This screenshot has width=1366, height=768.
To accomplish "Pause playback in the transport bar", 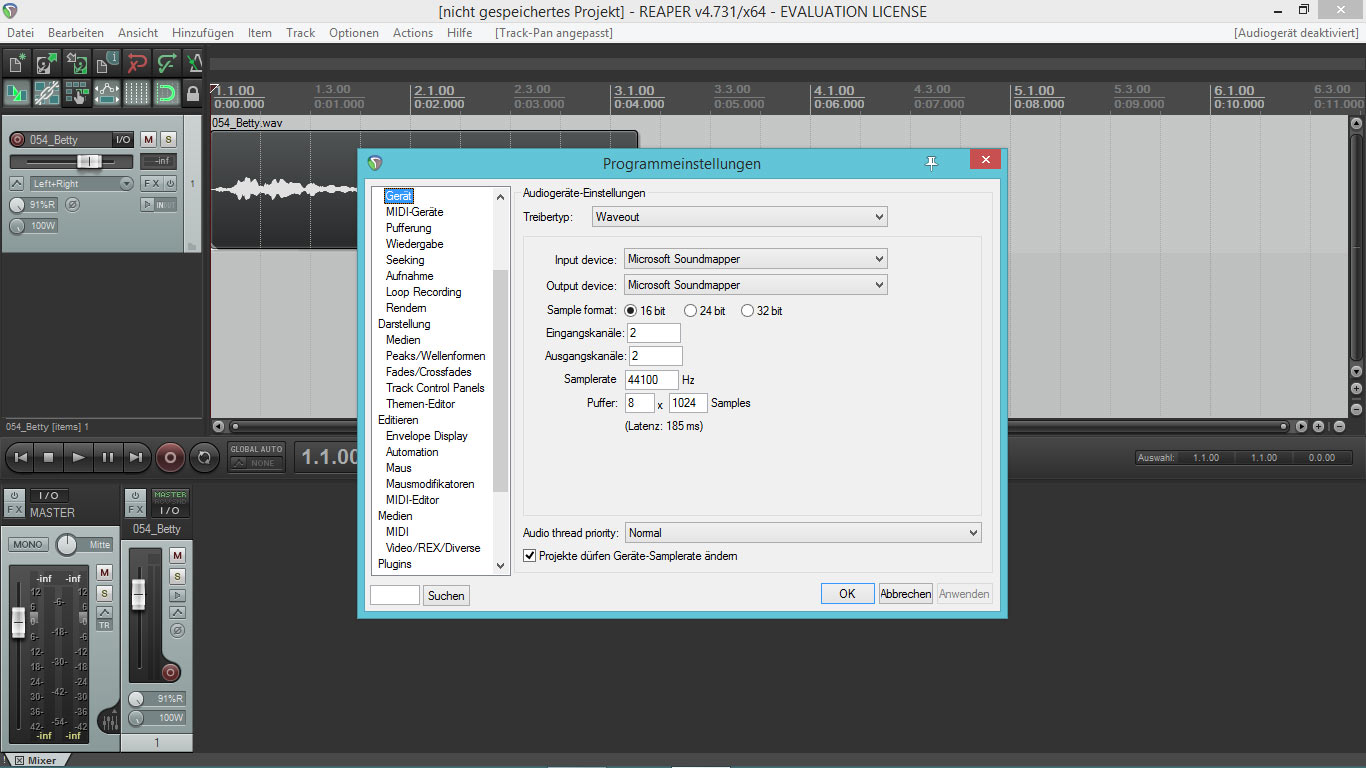I will click(x=107, y=457).
